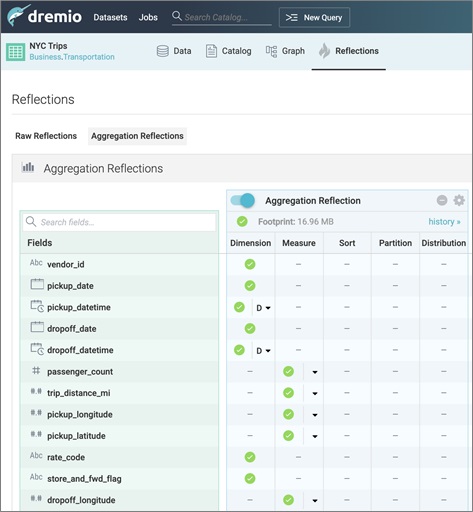
Task: Click the trip_distance_mi float type icon
Action: [36, 391]
